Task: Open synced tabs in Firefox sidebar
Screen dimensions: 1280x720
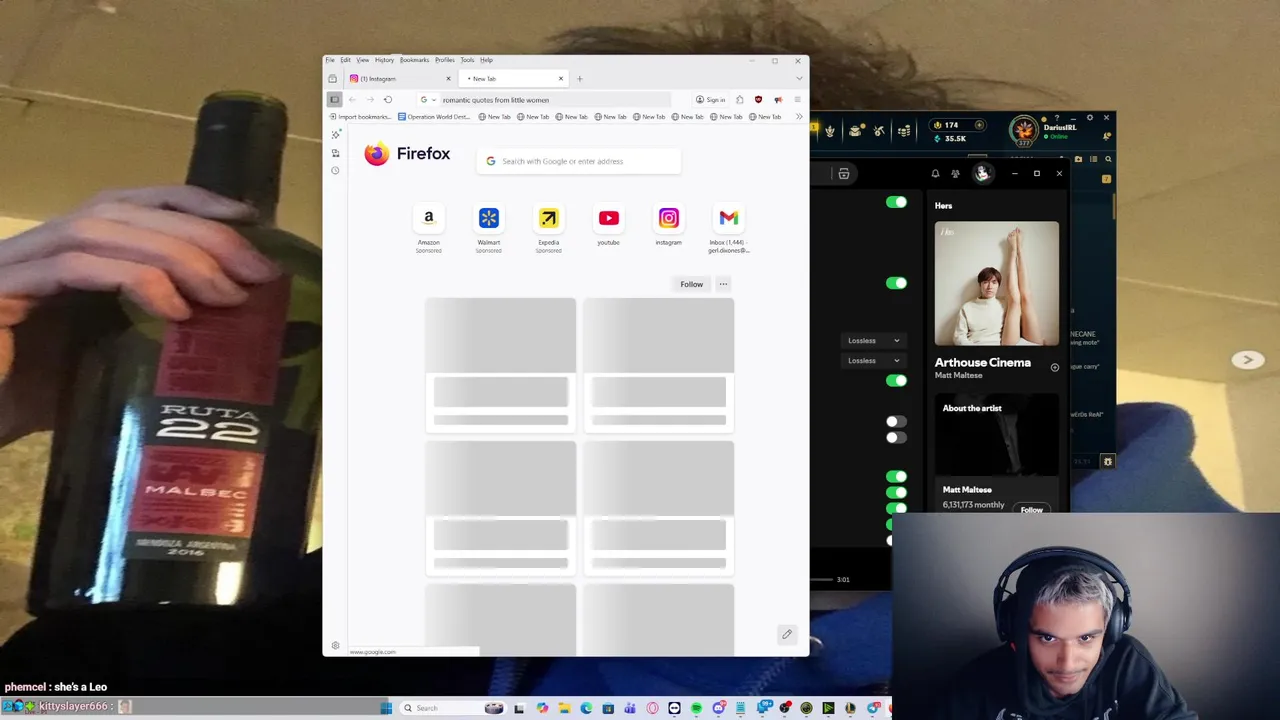Action: click(335, 153)
